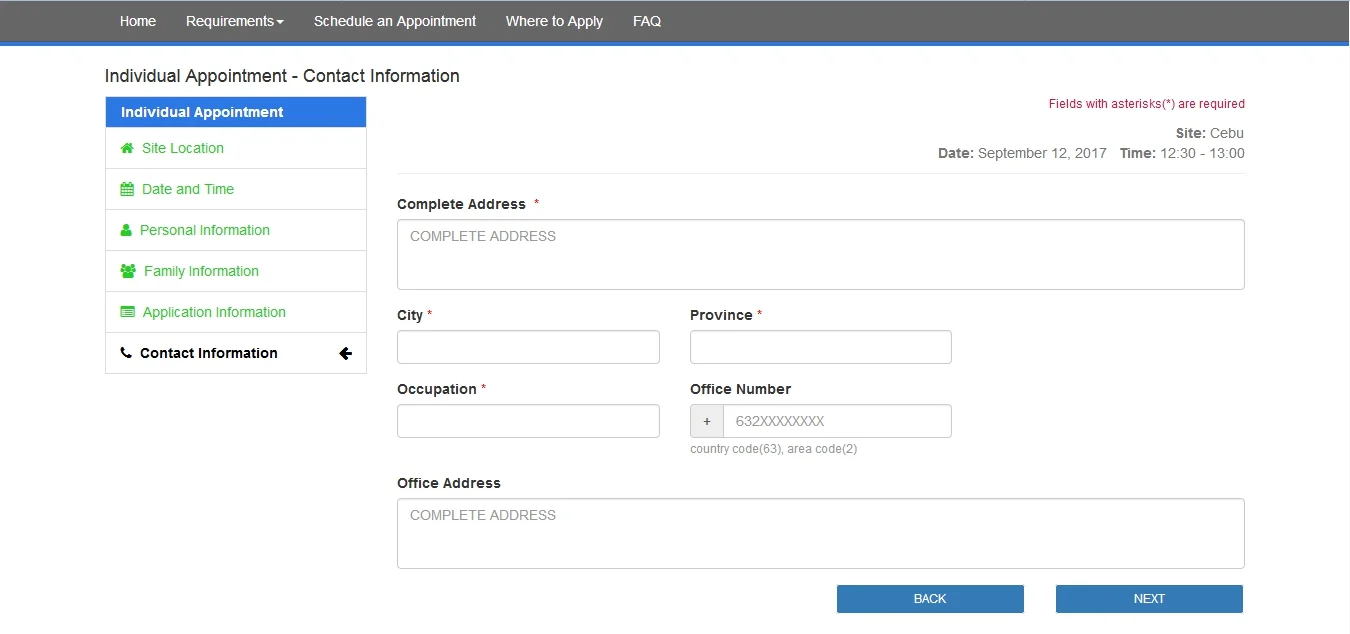Image resolution: width=1350 pixels, height=634 pixels.
Task: Click the home icon beside Site Location
Action: point(127,148)
